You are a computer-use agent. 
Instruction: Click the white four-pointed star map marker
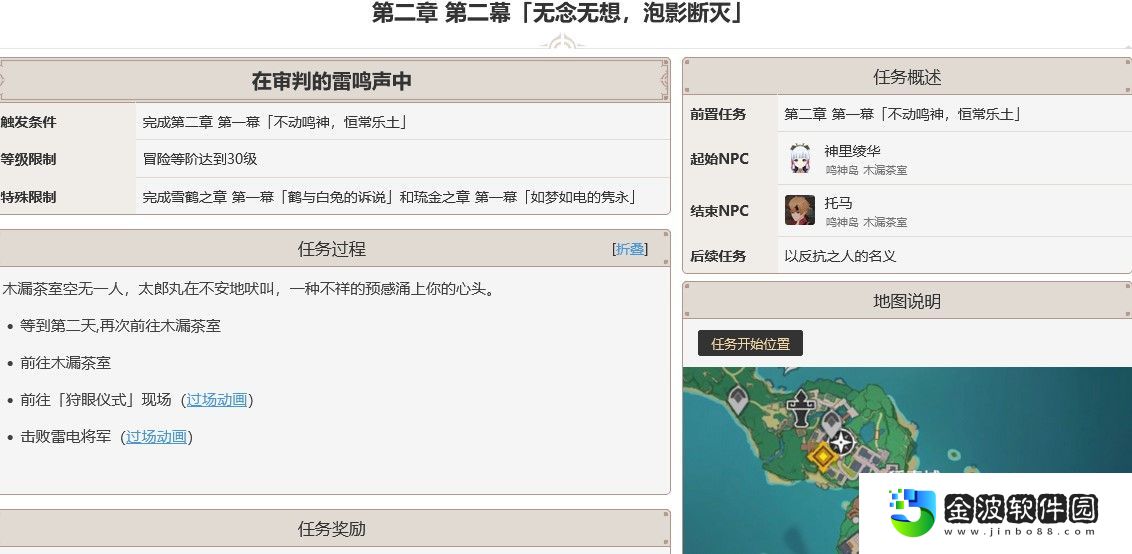point(842,442)
